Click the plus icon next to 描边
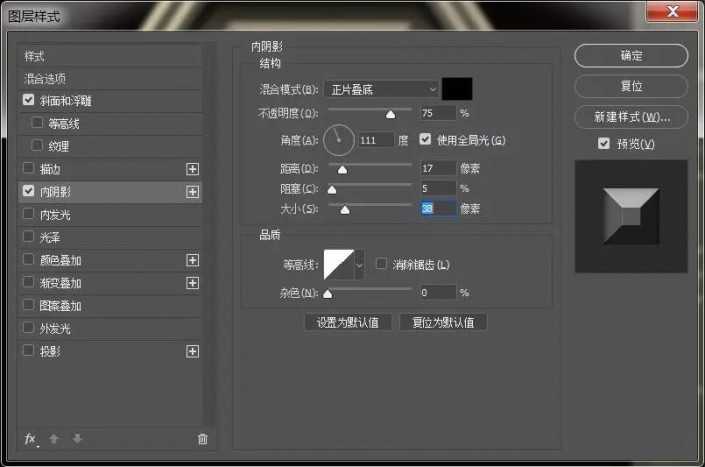This screenshot has width=705, height=467. pos(193,168)
